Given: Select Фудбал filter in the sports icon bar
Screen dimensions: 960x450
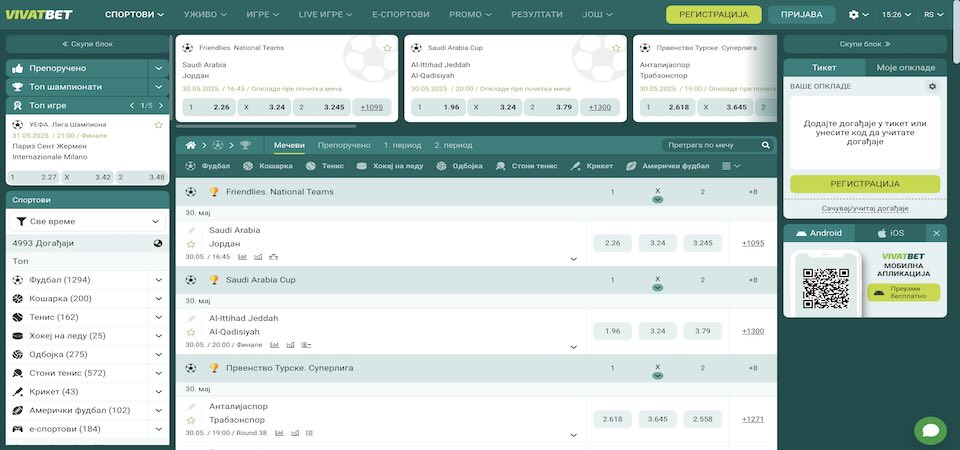Looking at the screenshot, I should click(208, 166).
